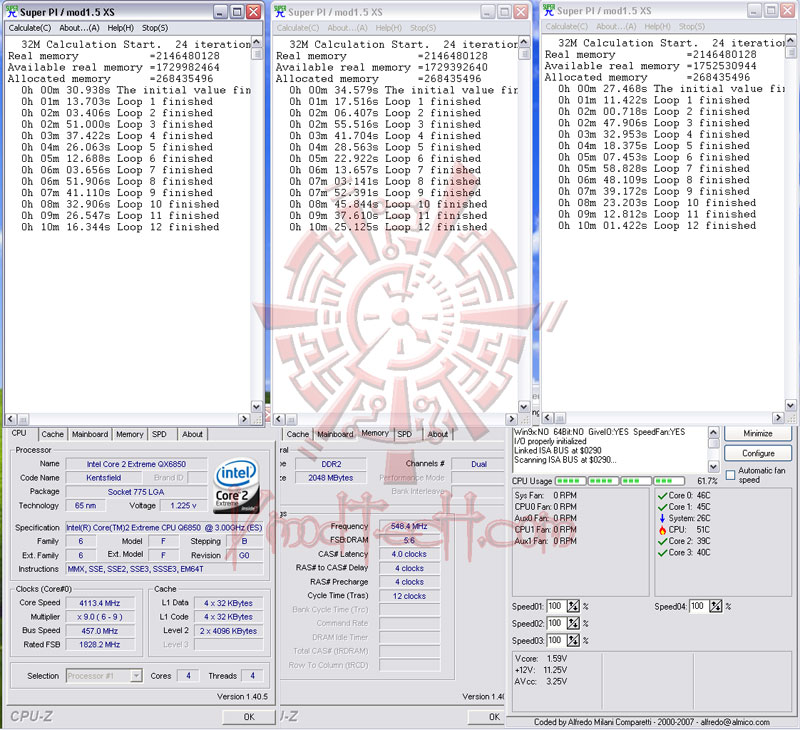The width and height of the screenshot is (800, 730).
Task: Click OK button in left CPU-Z window
Action: tap(249, 717)
